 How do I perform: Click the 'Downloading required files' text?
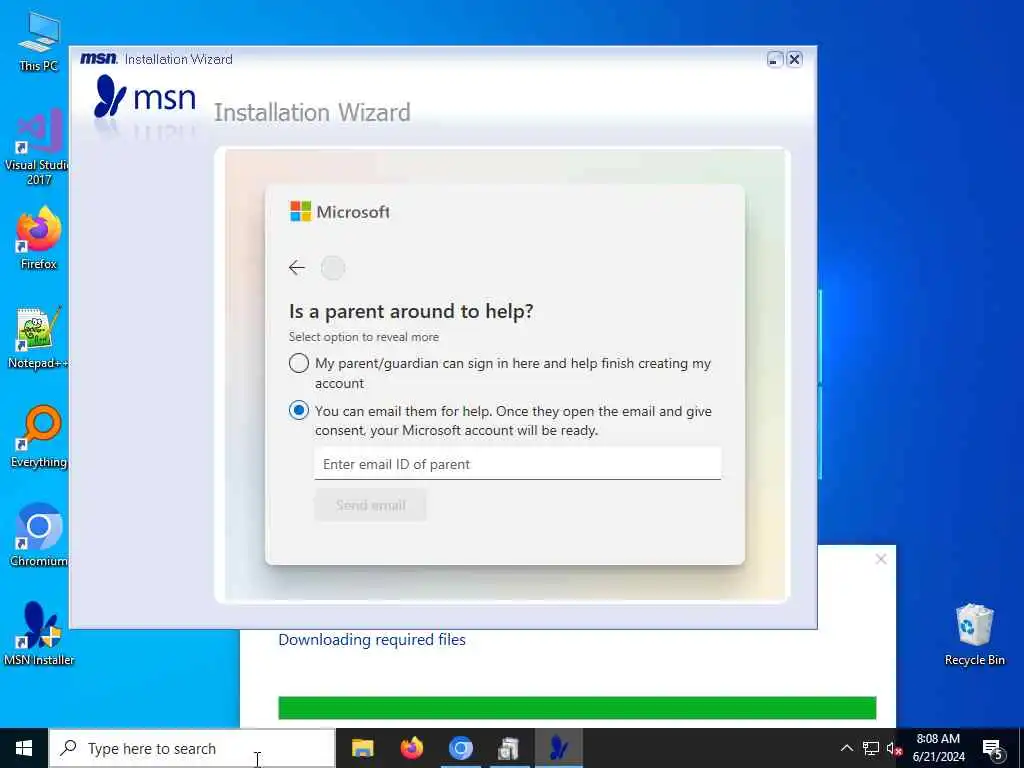[372, 639]
